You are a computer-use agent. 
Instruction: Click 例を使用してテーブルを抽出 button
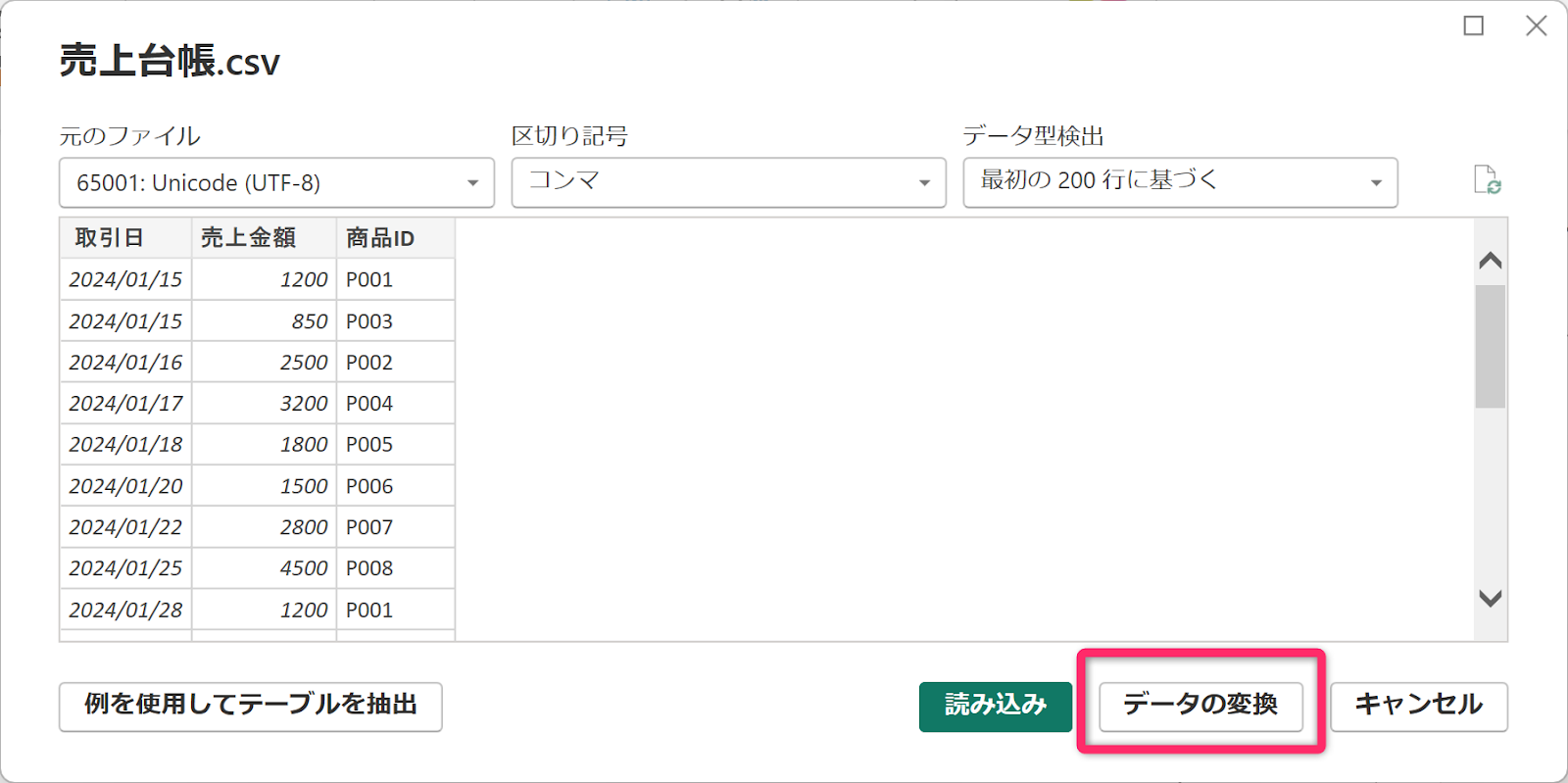click(x=251, y=707)
